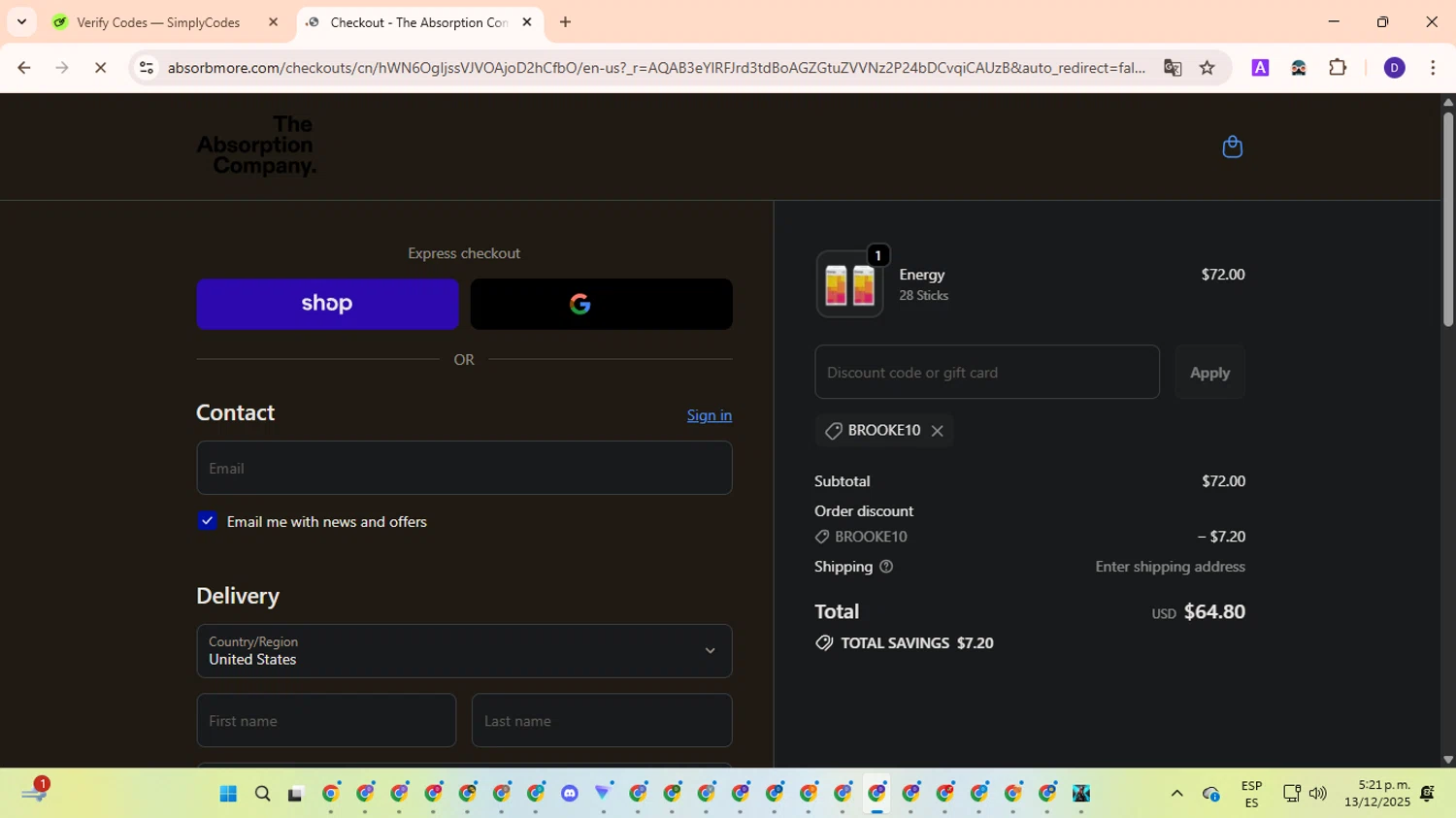Toggle Email me with news and offers

point(208,521)
